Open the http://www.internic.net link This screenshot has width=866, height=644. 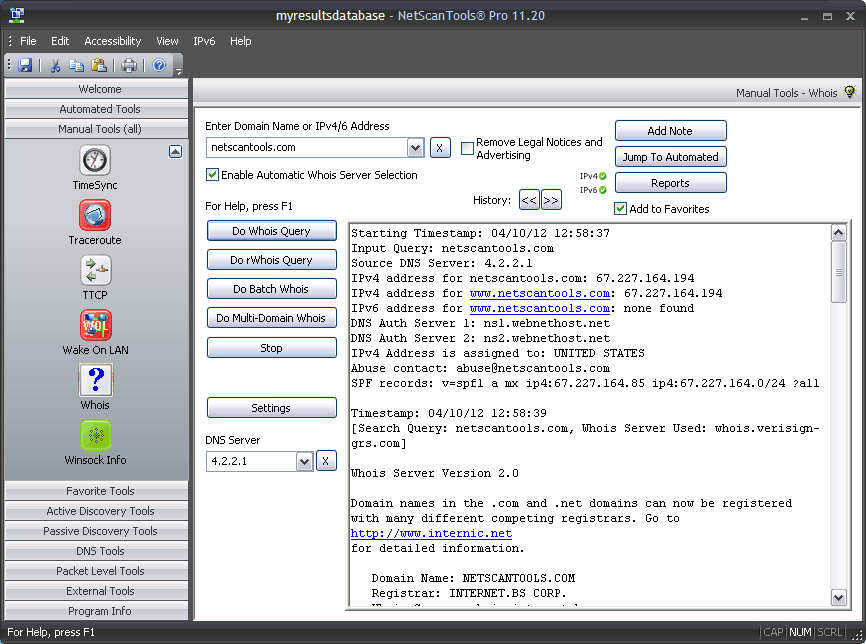(x=431, y=534)
